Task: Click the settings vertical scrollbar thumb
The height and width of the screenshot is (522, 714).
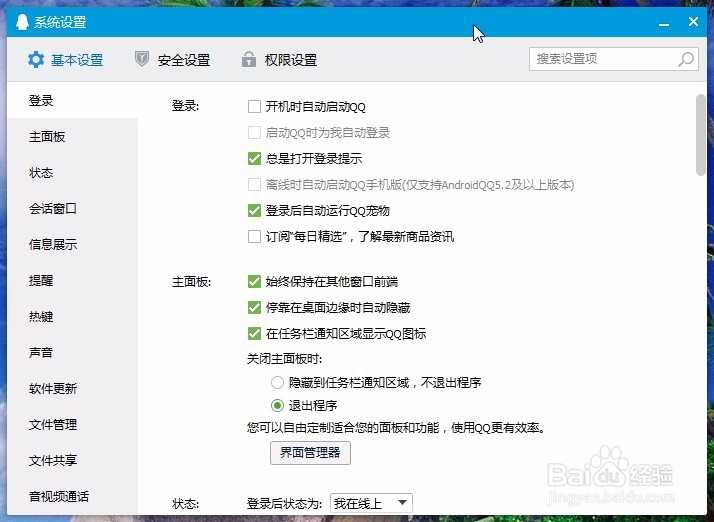Action: pos(701,134)
